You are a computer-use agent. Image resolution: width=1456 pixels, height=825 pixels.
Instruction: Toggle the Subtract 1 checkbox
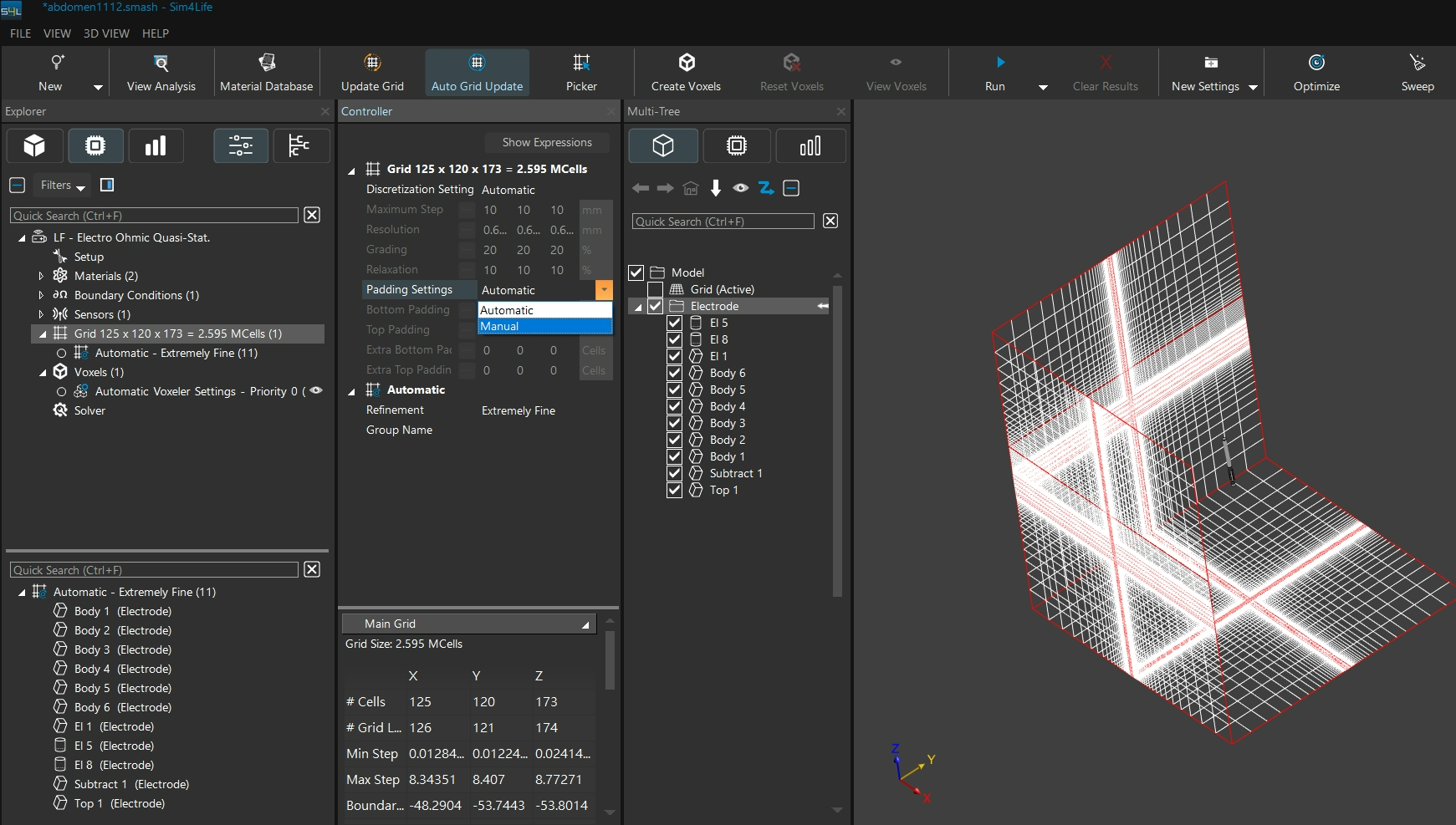675,473
